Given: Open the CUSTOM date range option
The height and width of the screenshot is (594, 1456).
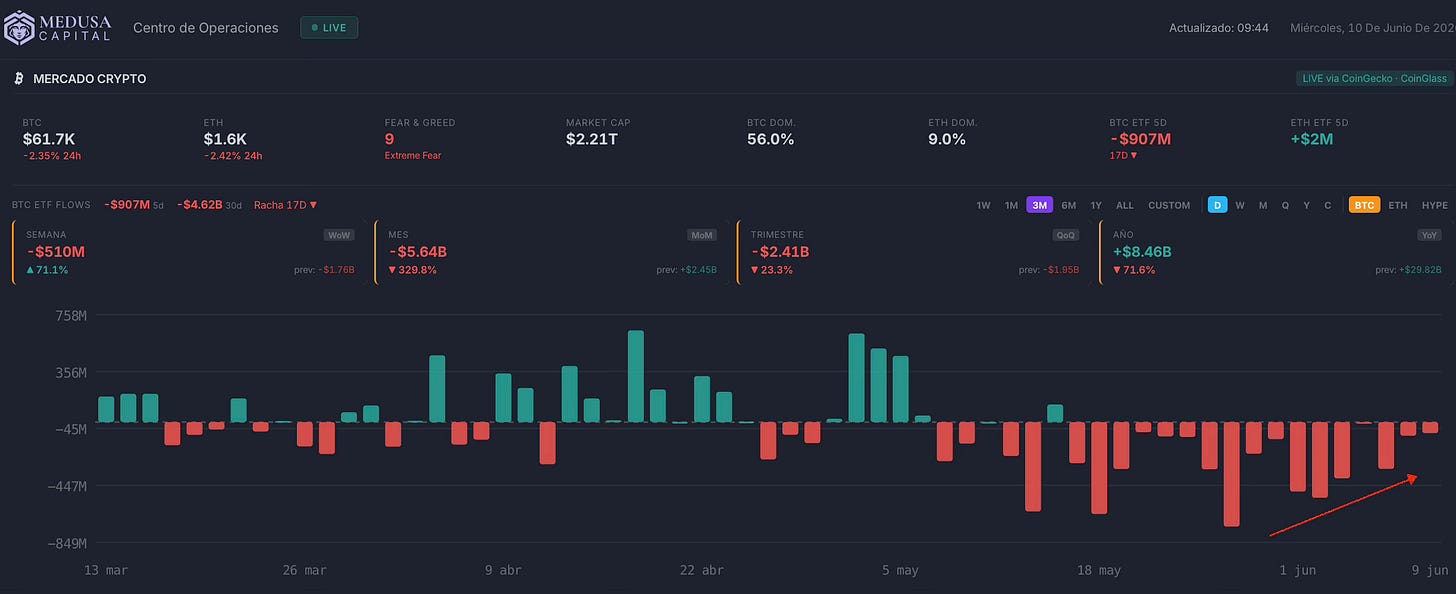Looking at the screenshot, I should point(1169,205).
